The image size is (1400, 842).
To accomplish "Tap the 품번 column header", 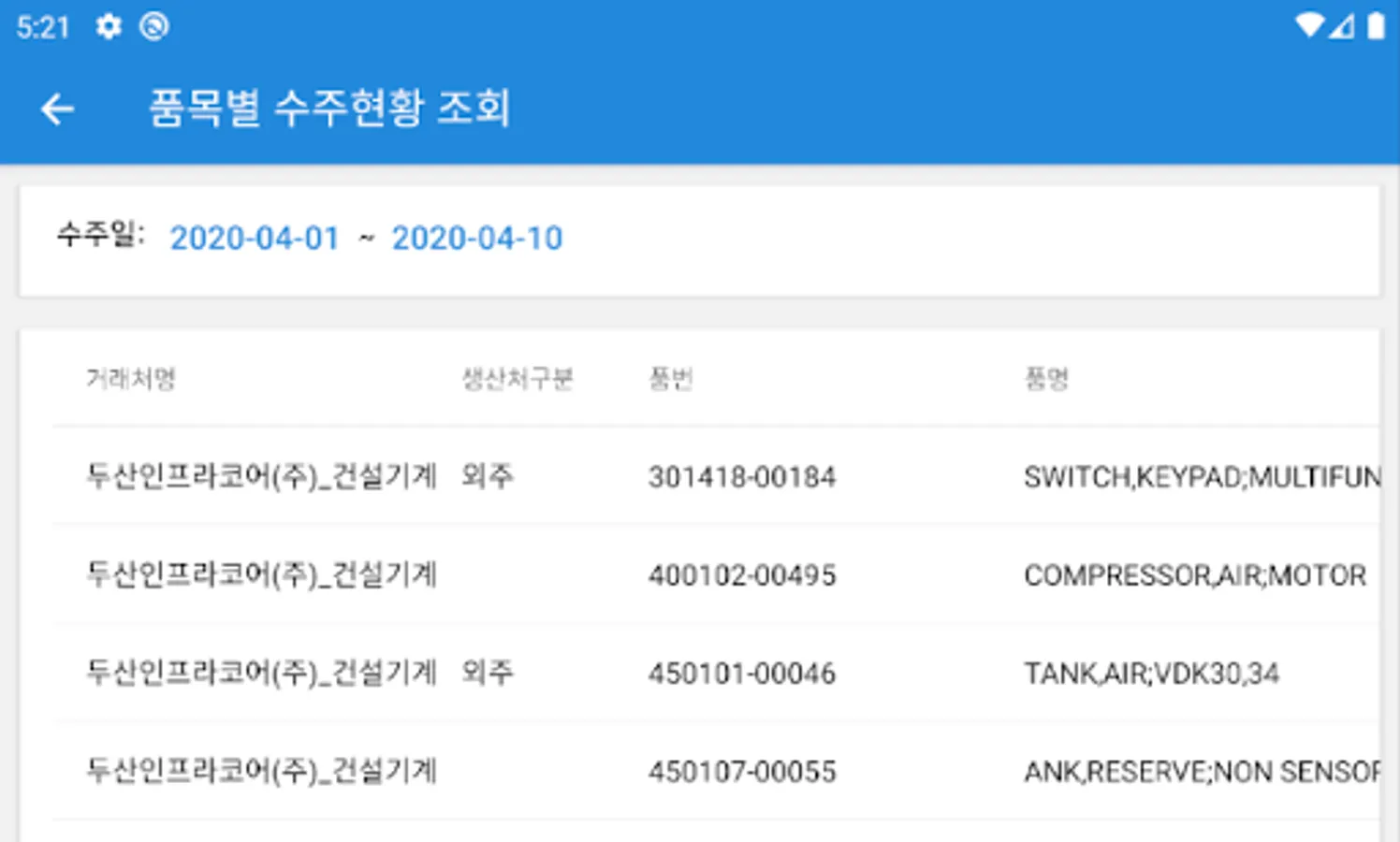I will pos(671,379).
